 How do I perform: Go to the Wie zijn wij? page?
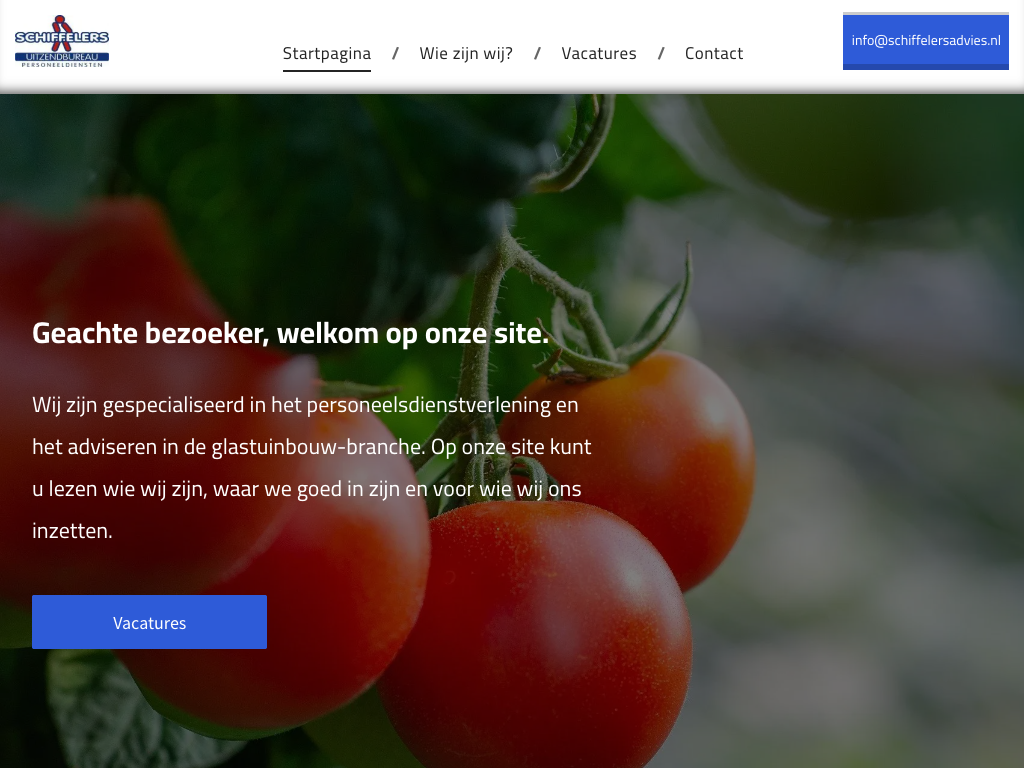click(466, 54)
